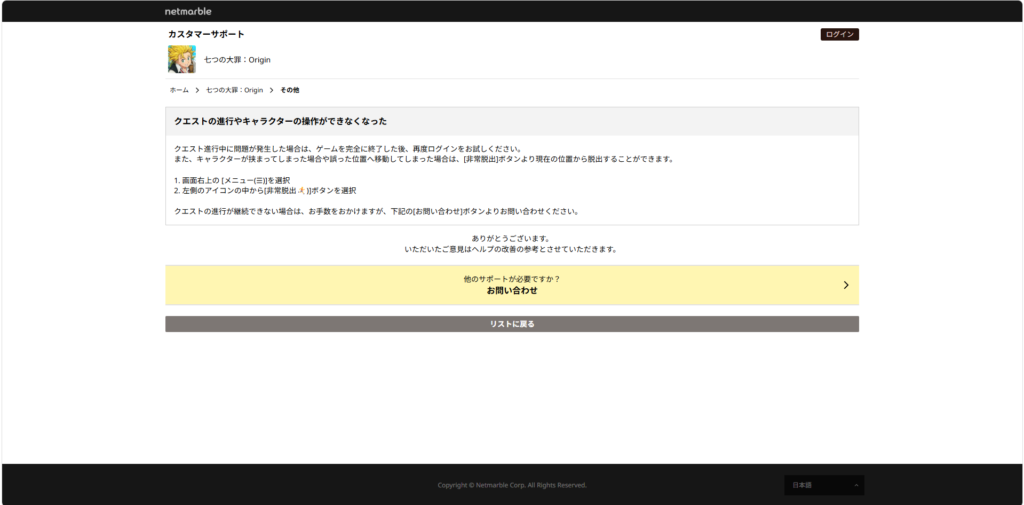Click the right arrow on the yellow banner
This screenshot has height=505, width=1024.
846,285
